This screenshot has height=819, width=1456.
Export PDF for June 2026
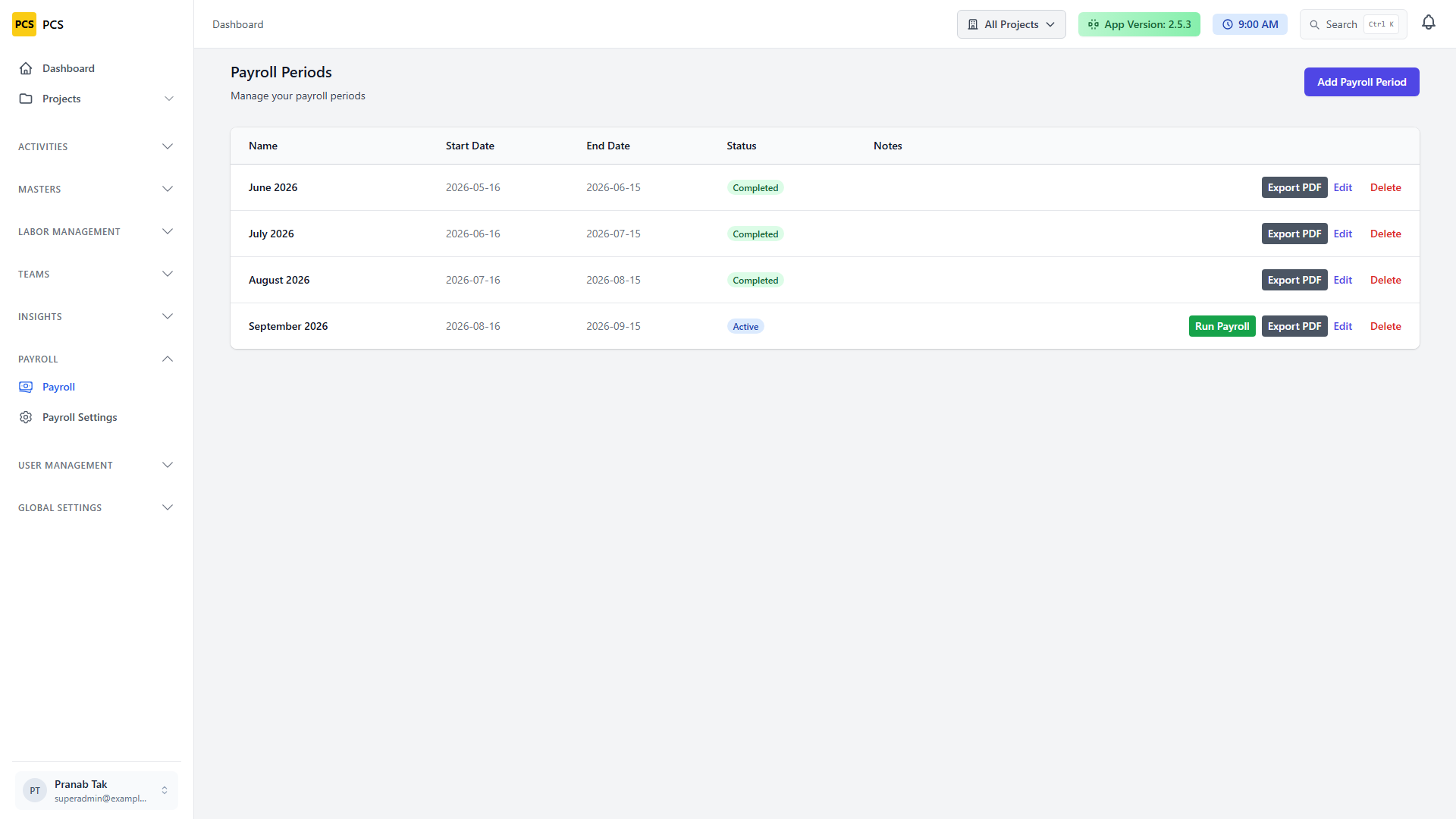1294,187
